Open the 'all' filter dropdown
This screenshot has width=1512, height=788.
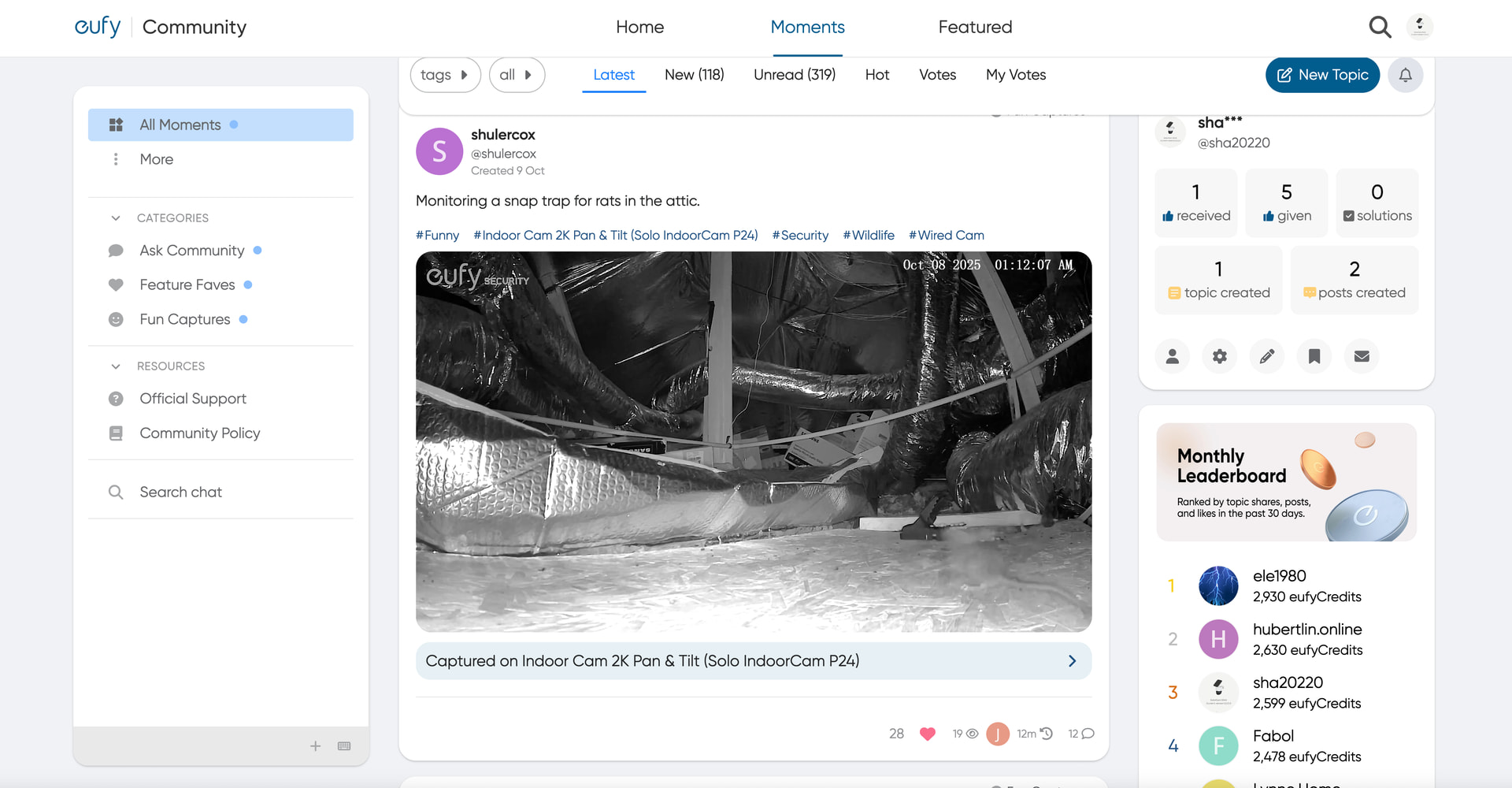pos(517,75)
